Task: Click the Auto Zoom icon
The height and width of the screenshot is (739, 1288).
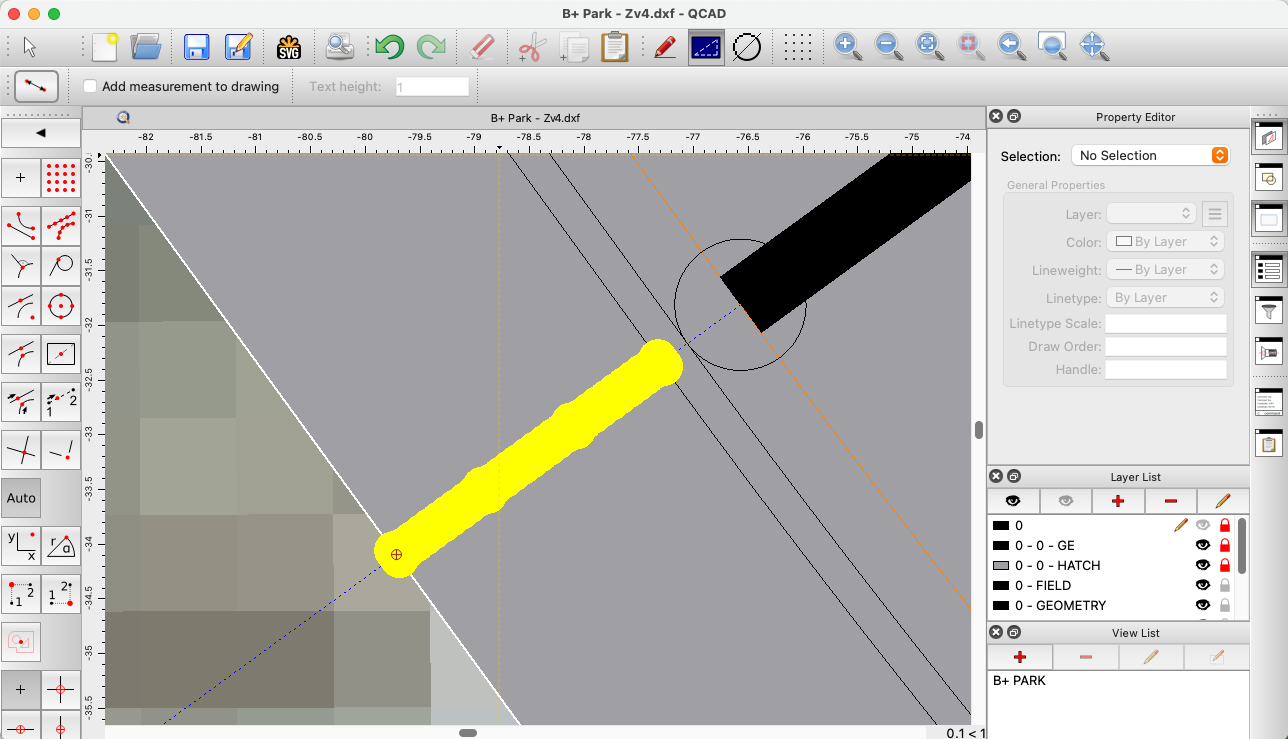Action: [x=930, y=47]
